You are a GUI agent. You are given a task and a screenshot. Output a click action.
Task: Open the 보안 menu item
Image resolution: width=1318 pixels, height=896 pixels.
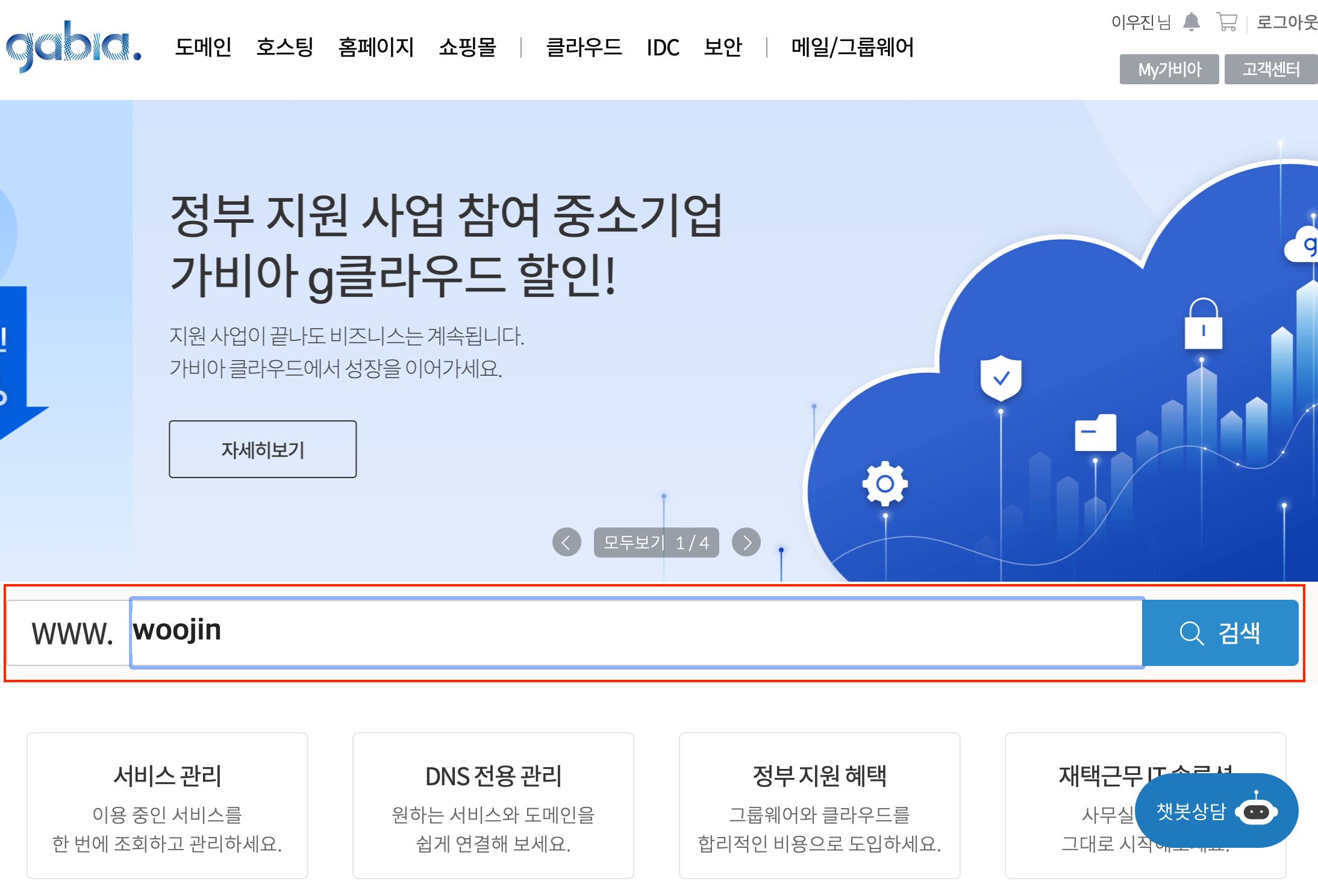[x=722, y=47]
